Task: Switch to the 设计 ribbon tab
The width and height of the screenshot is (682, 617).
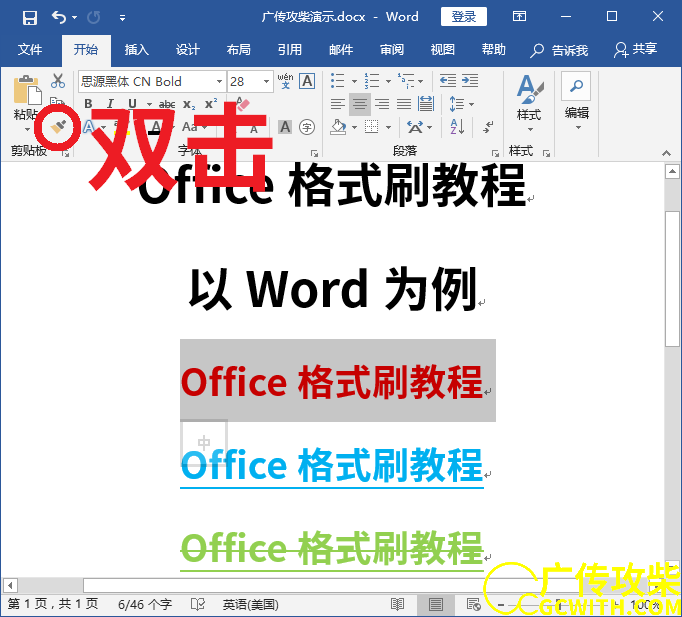Action: (x=187, y=50)
